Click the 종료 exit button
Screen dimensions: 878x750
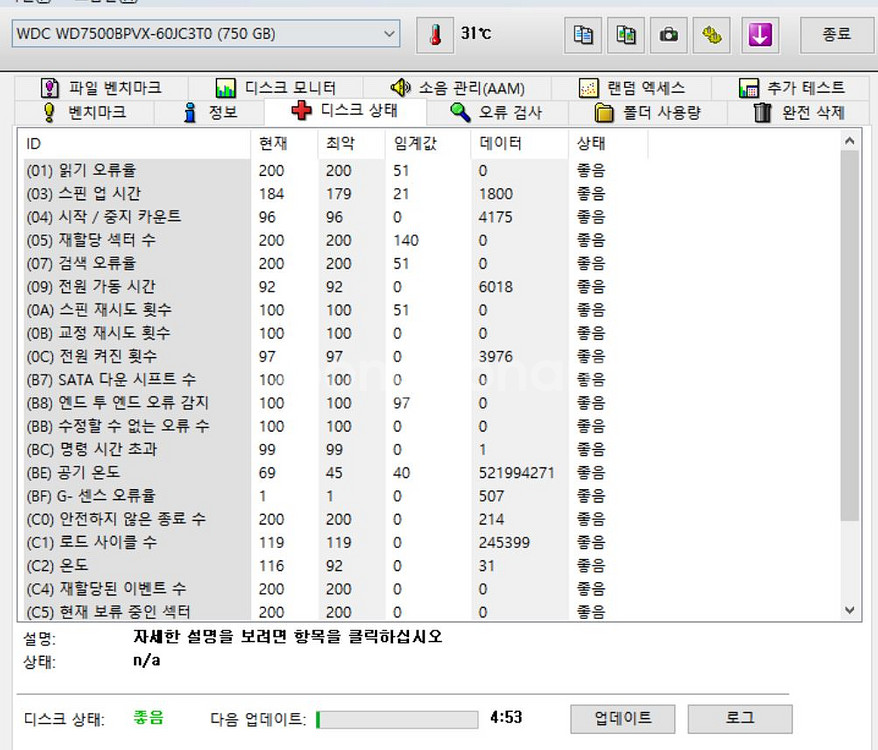[837, 35]
